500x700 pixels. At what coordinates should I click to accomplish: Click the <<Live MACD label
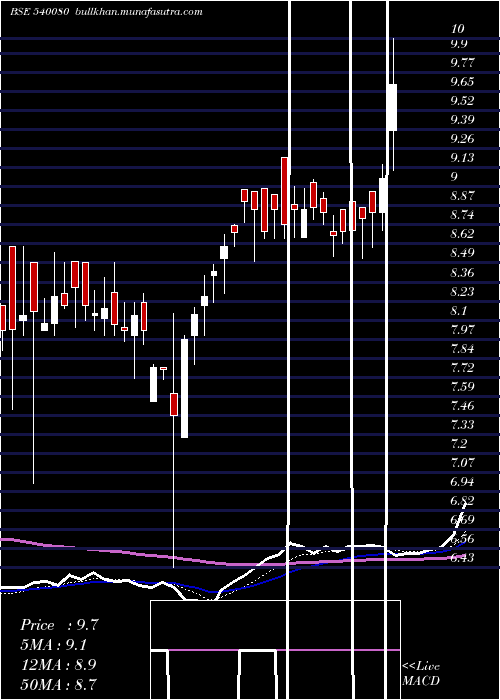point(421,674)
